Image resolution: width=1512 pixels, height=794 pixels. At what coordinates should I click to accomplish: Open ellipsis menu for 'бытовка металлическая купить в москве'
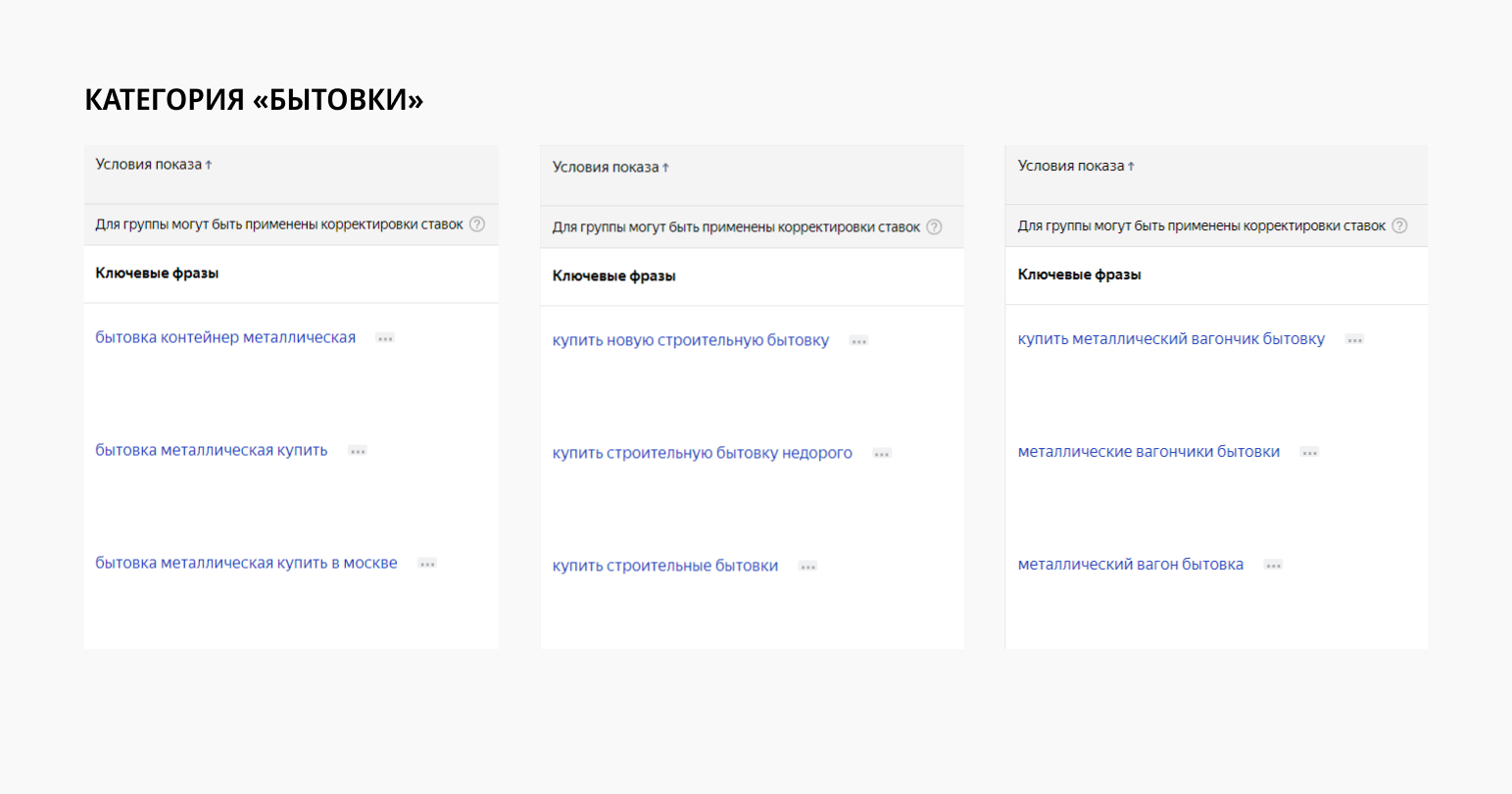coord(427,564)
